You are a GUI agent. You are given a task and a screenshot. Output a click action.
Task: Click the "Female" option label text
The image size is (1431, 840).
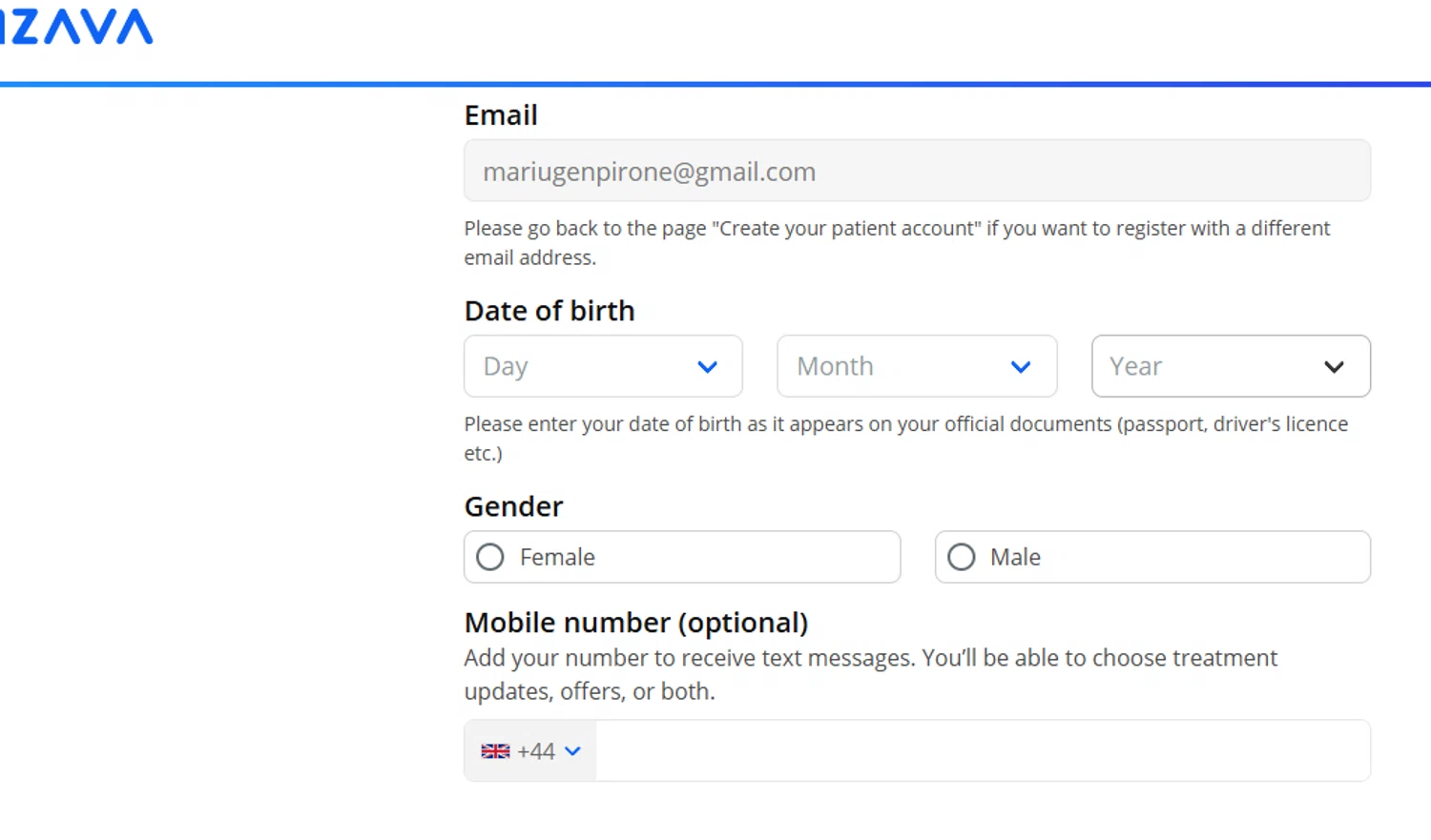coord(557,557)
